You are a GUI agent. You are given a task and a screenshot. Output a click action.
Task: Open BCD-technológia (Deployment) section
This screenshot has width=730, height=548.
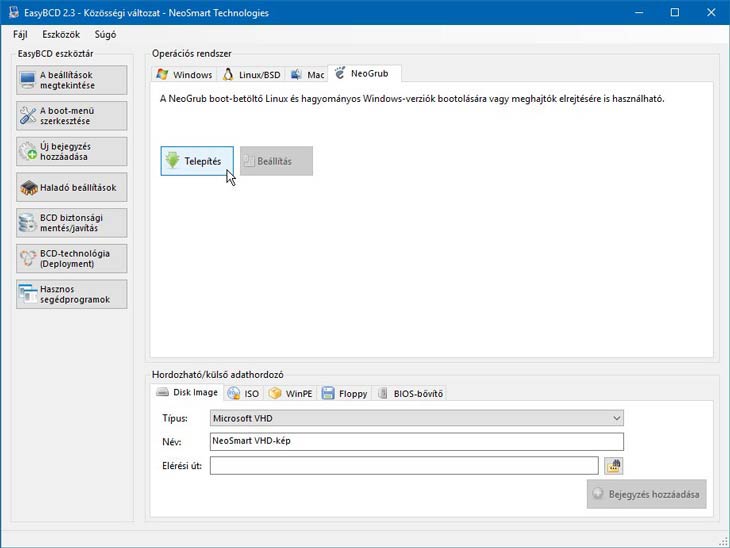point(72,258)
